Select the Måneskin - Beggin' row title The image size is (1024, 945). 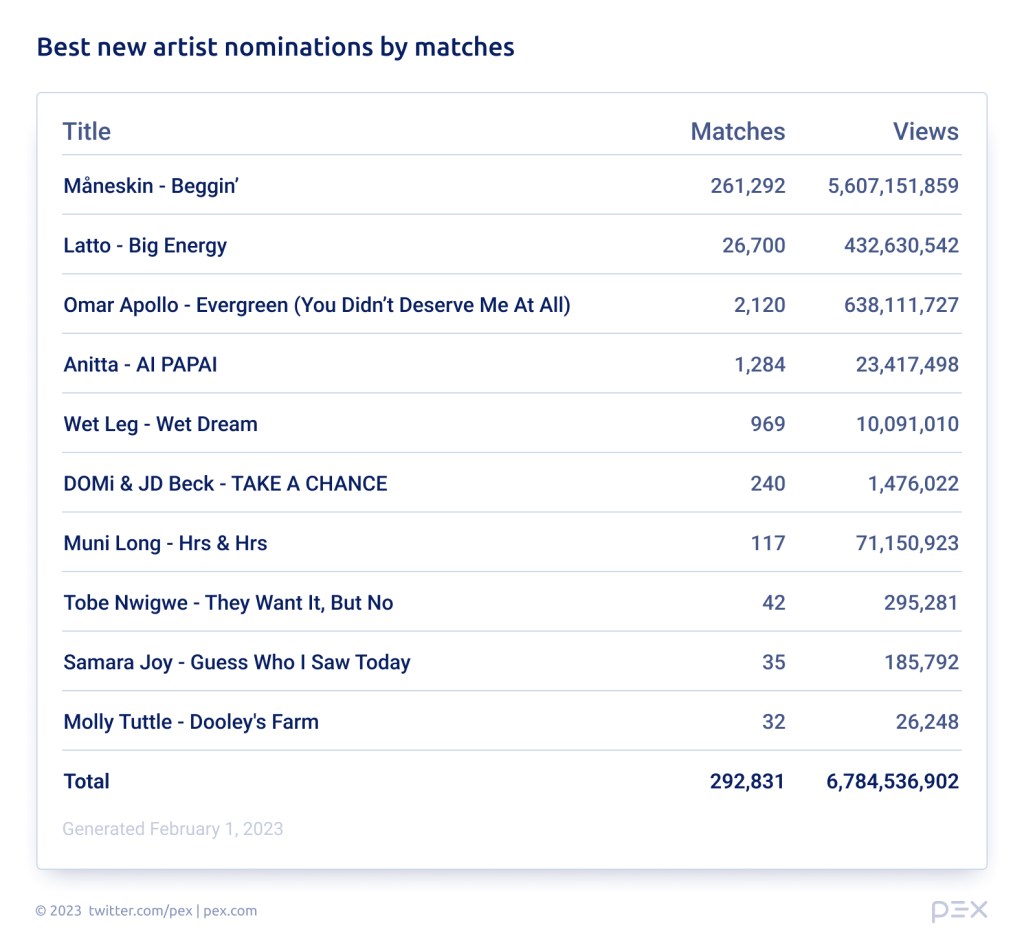point(151,186)
